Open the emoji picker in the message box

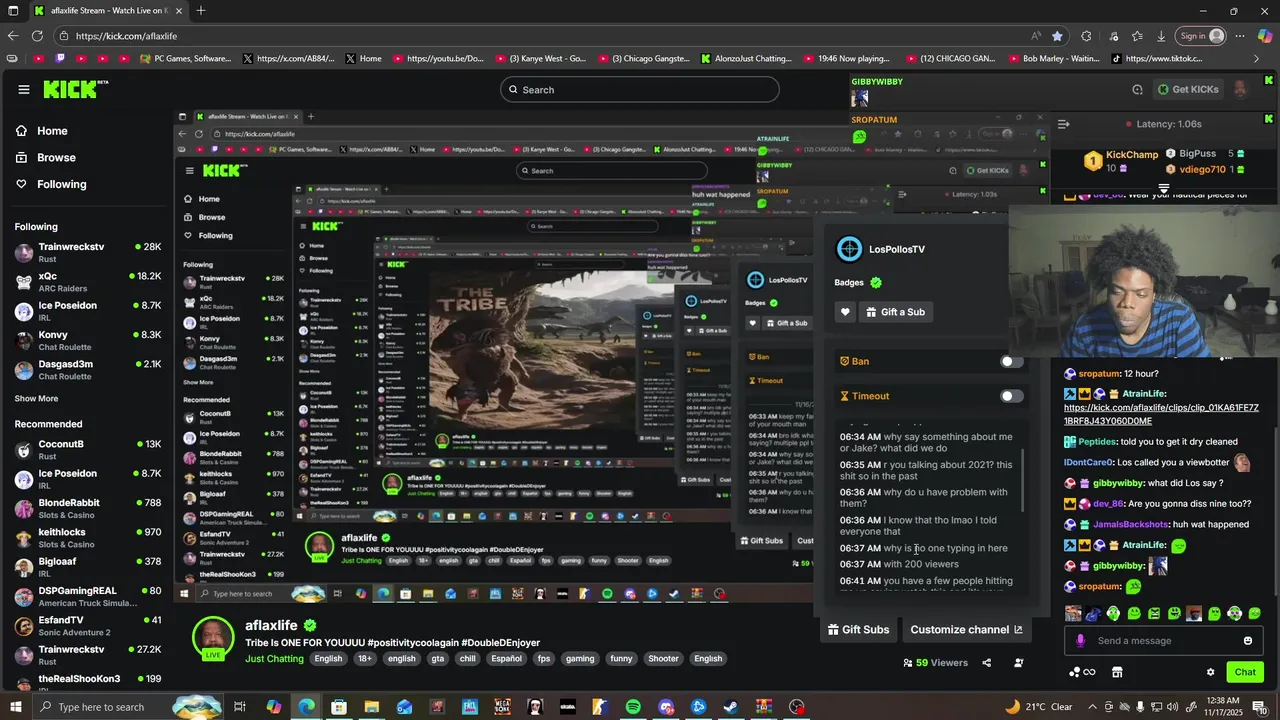click(x=1248, y=641)
